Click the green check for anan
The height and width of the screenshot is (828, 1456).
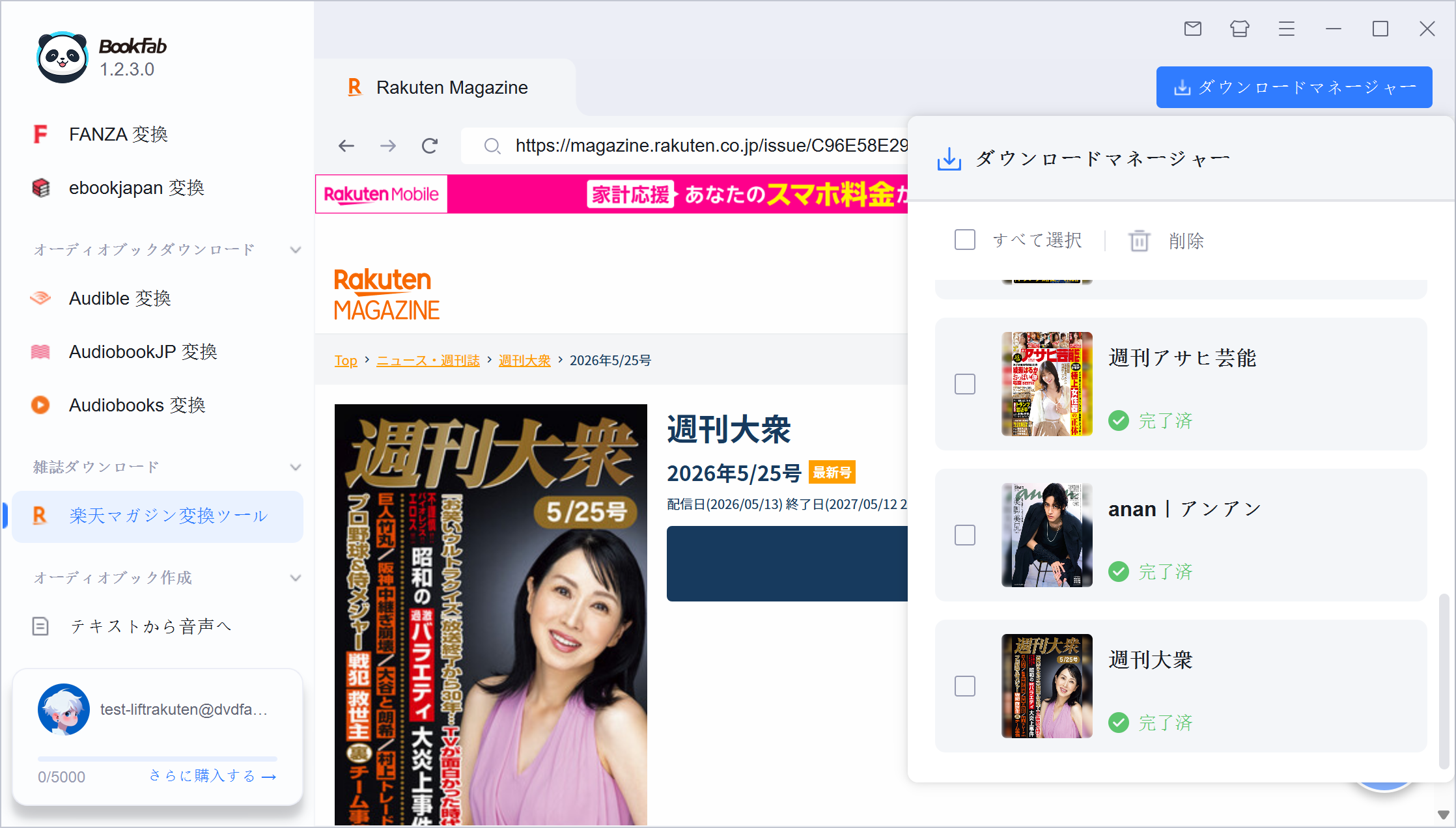click(1119, 572)
